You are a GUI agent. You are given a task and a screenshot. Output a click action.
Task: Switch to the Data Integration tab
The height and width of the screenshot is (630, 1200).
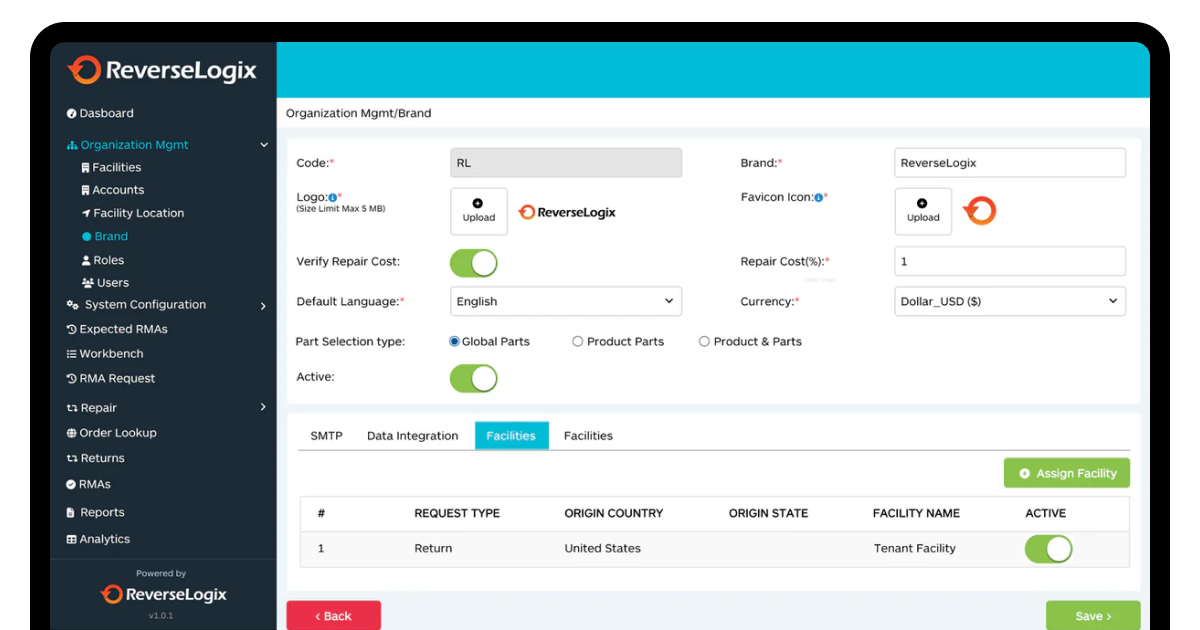[413, 436]
